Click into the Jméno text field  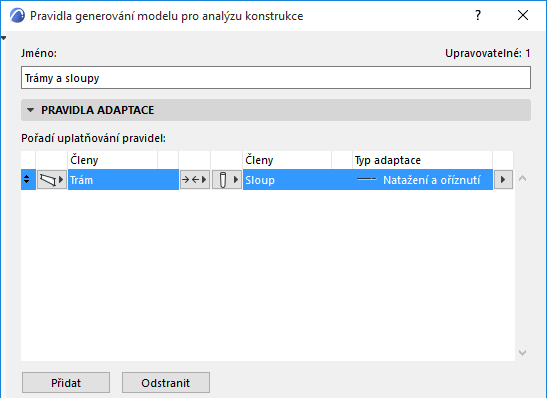[276, 78]
